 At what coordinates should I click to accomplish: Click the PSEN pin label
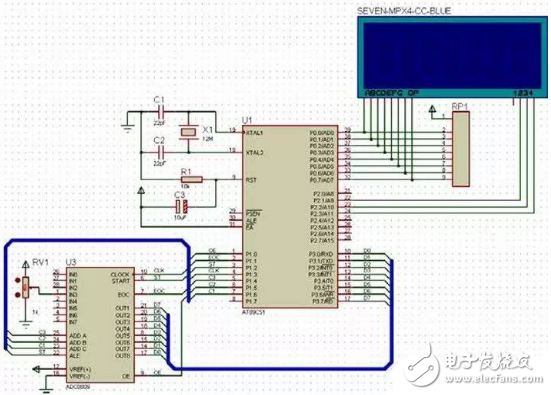click(253, 213)
